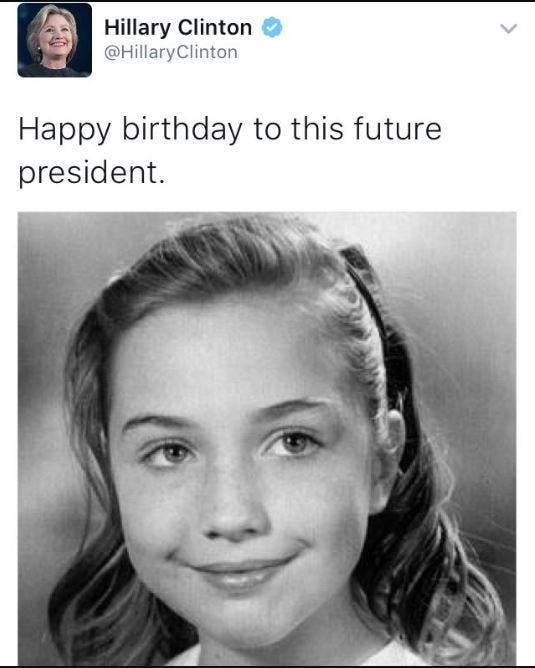The height and width of the screenshot is (668, 535).
Task: Open Hillary Clinton's profile avatar
Action: (x=55, y=40)
